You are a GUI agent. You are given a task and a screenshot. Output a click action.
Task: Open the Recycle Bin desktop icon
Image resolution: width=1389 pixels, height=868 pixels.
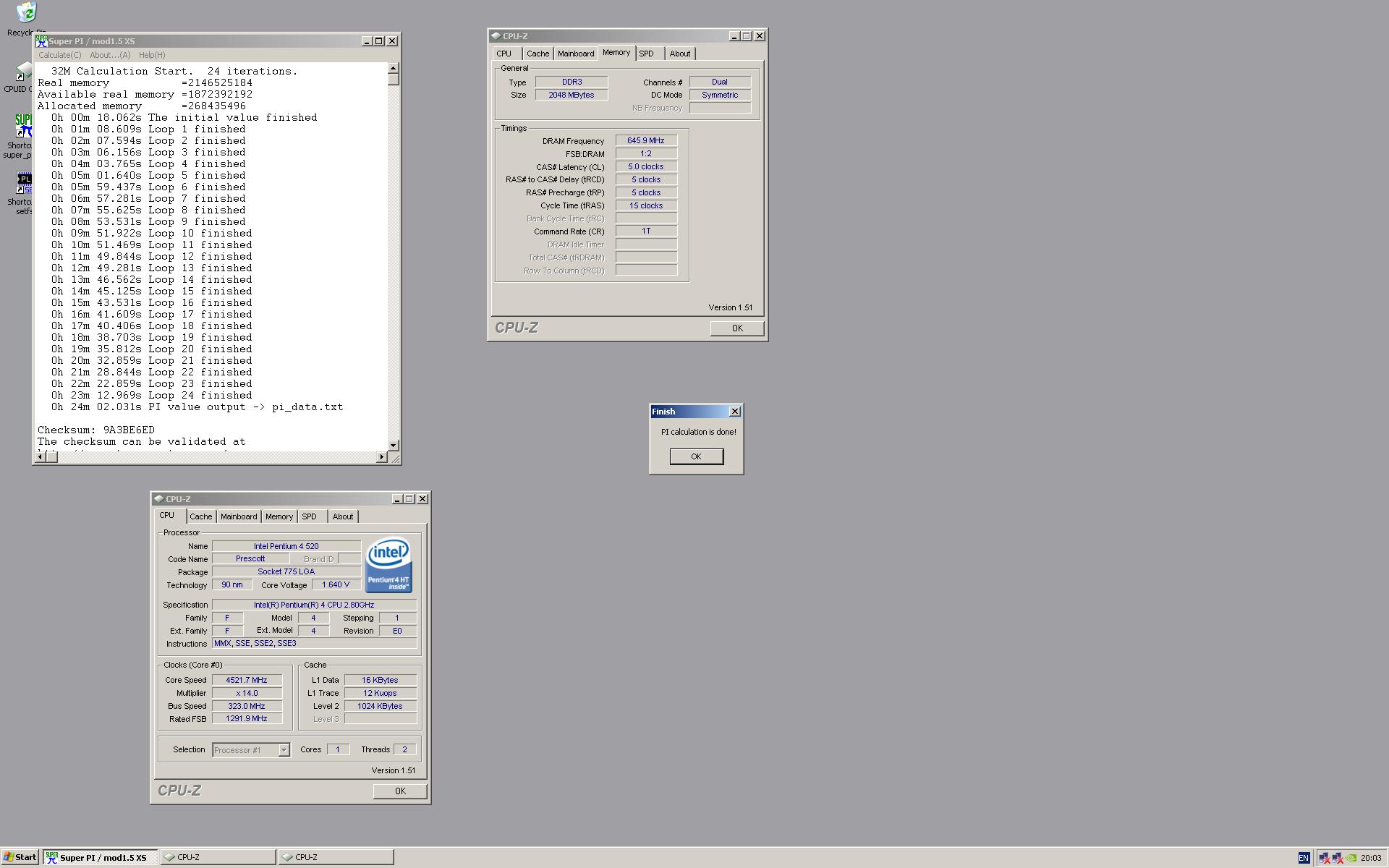(x=27, y=12)
